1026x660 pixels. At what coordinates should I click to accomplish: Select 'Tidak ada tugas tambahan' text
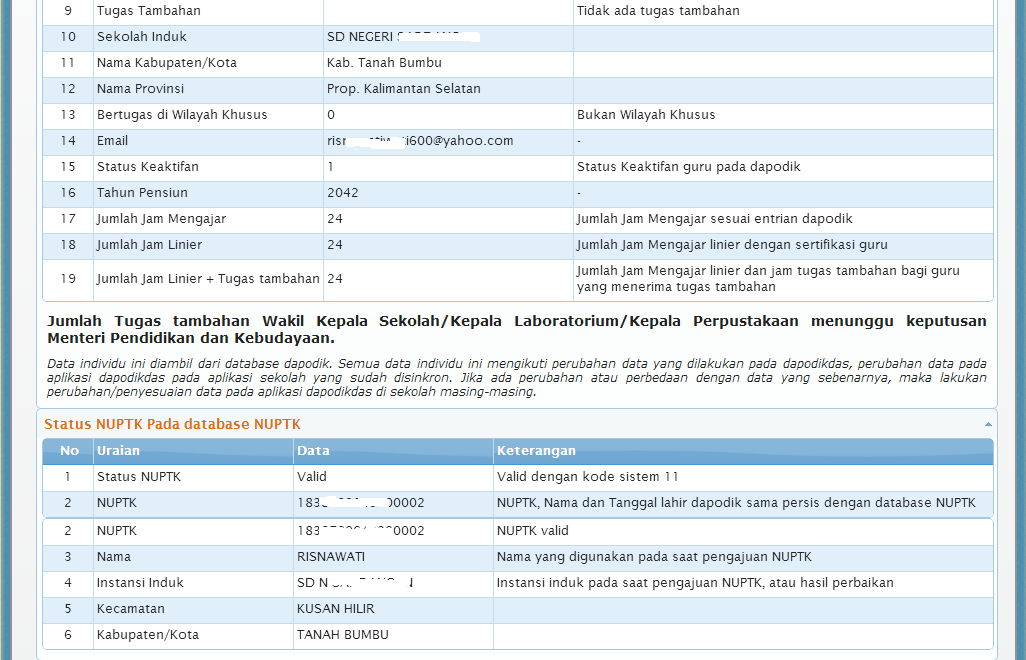point(658,10)
